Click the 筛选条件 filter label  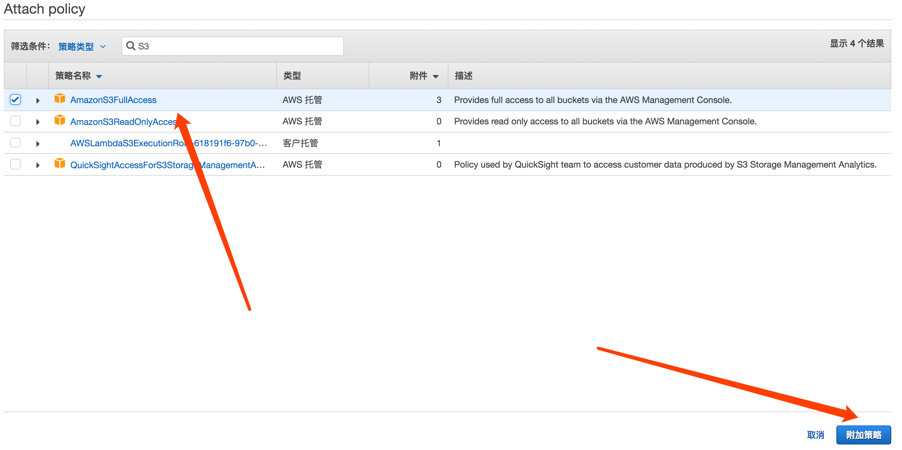(30, 47)
